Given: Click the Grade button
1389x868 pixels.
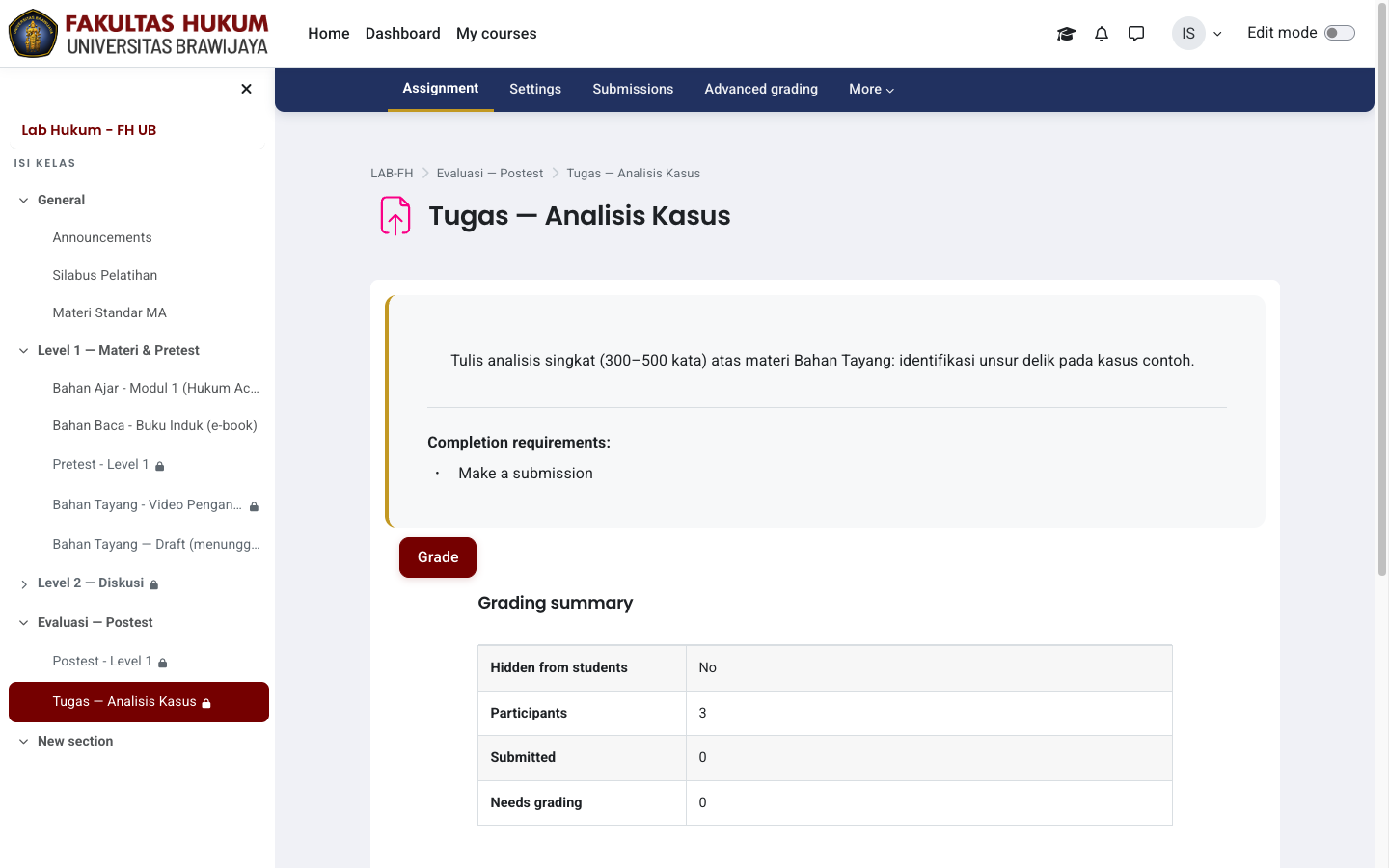Looking at the screenshot, I should click(438, 557).
